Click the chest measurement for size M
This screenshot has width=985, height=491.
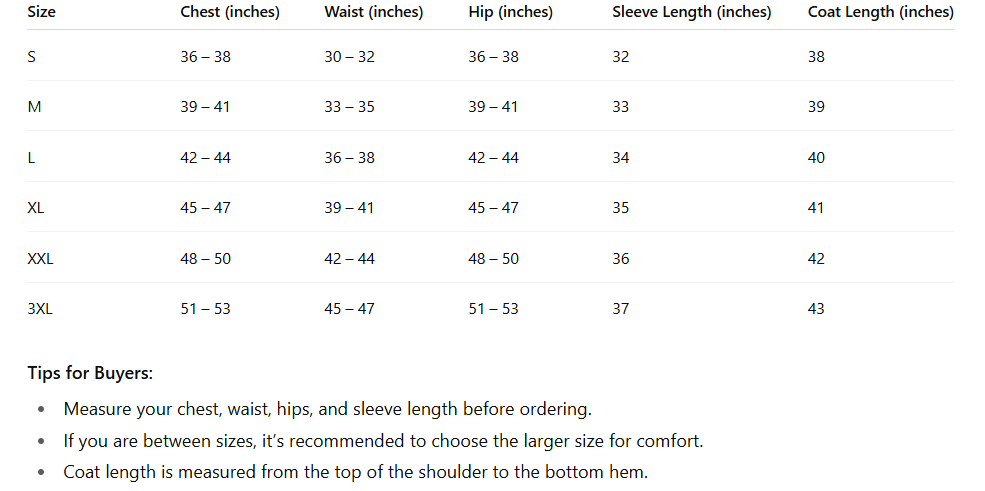pyautogui.click(x=205, y=107)
